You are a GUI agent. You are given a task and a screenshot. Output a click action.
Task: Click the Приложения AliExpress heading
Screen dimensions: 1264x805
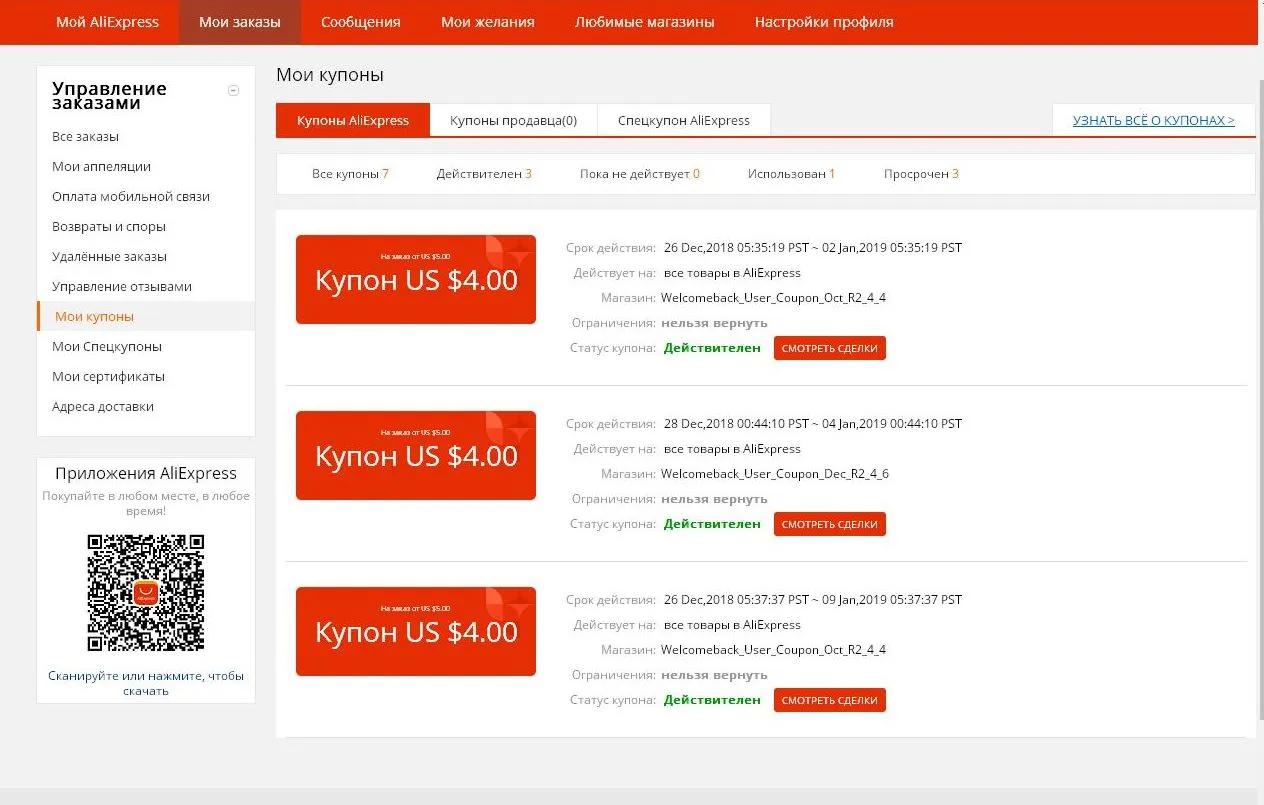coord(146,473)
